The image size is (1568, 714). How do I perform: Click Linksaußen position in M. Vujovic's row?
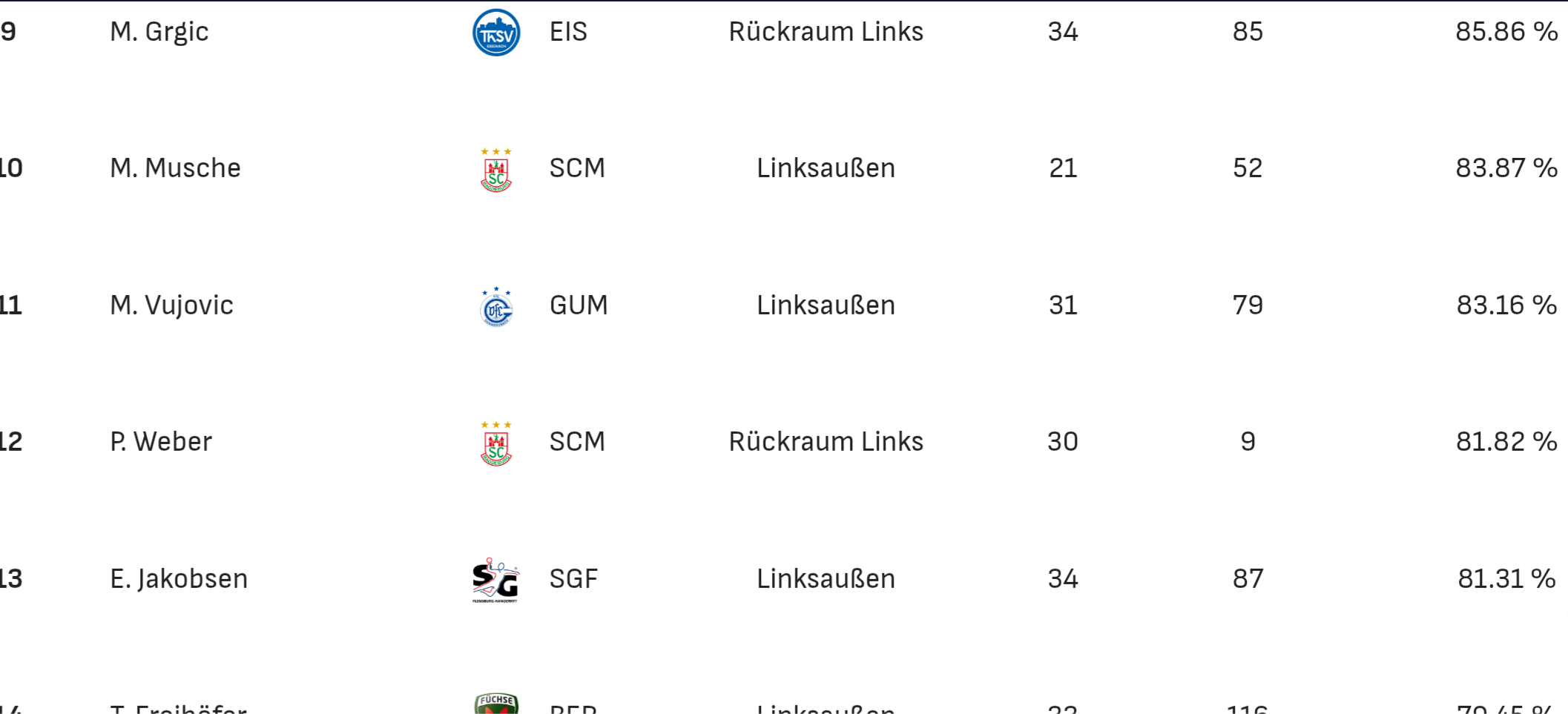coord(826,305)
